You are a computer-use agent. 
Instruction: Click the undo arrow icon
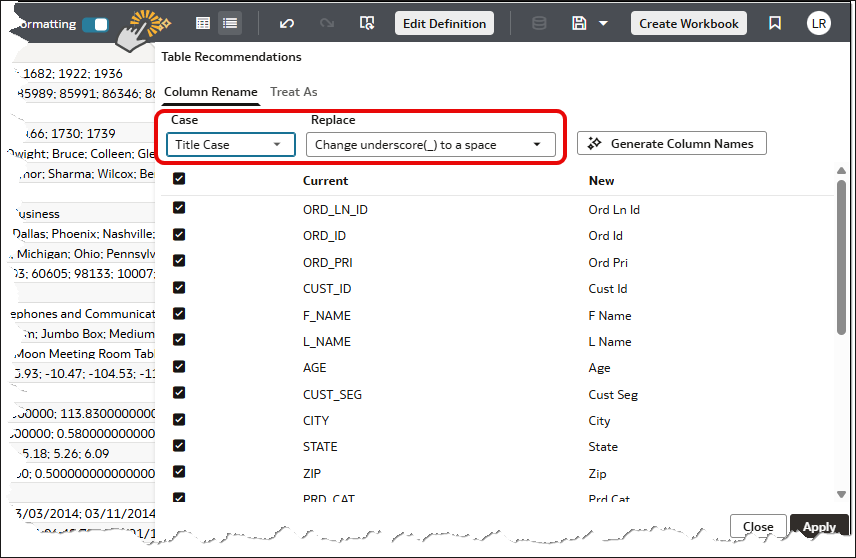[x=287, y=23]
